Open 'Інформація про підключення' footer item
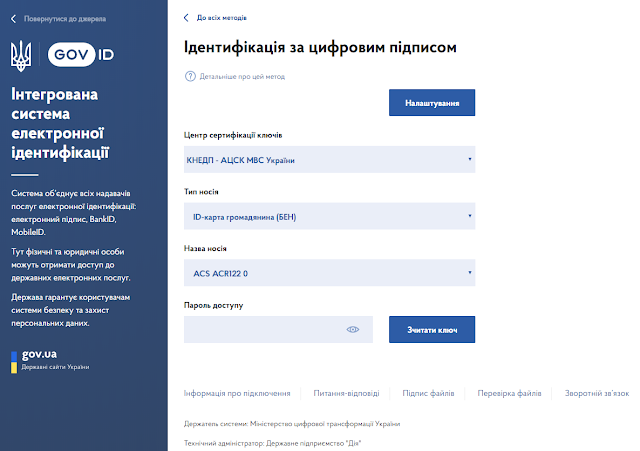This screenshot has width=640, height=451. [x=237, y=394]
